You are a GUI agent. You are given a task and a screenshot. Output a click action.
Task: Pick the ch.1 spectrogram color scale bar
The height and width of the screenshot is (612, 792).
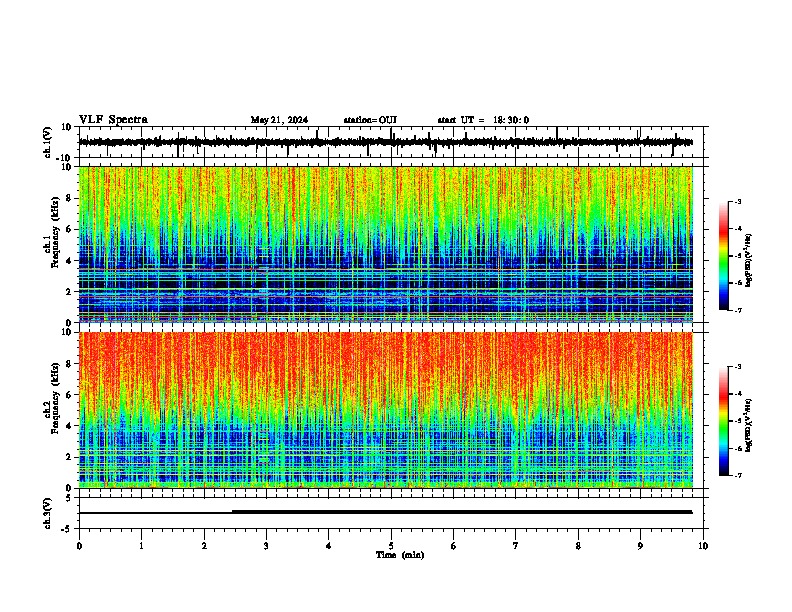point(723,256)
